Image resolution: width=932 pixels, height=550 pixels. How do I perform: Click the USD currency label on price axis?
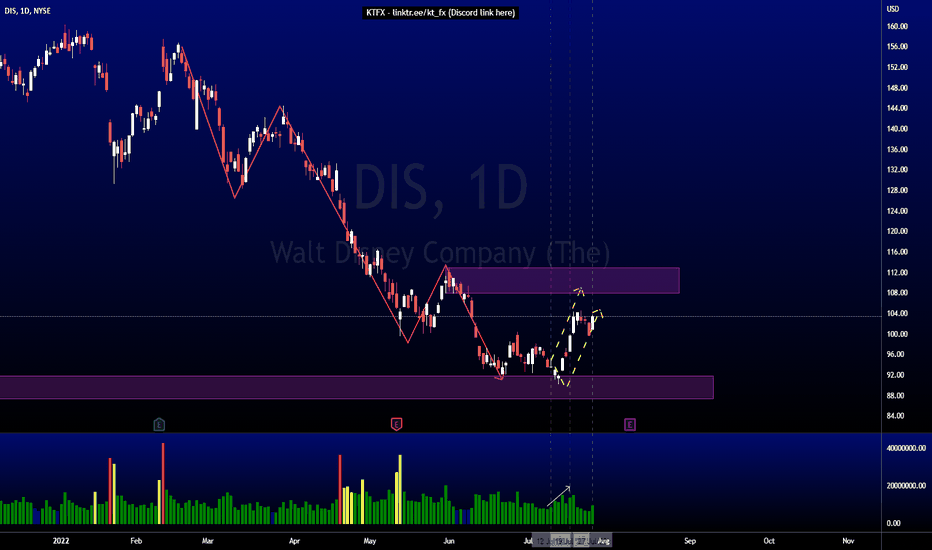point(893,9)
